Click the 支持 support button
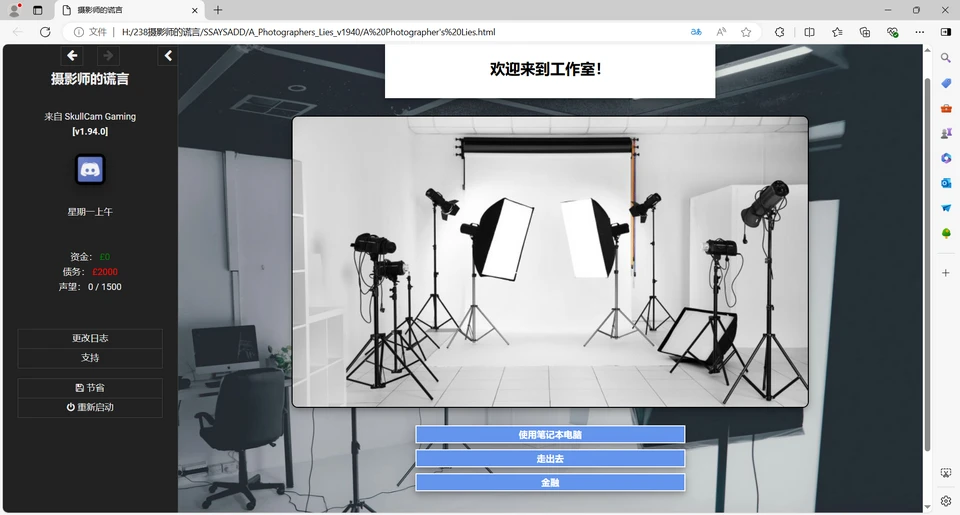 pyautogui.click(x=90, y=358)
